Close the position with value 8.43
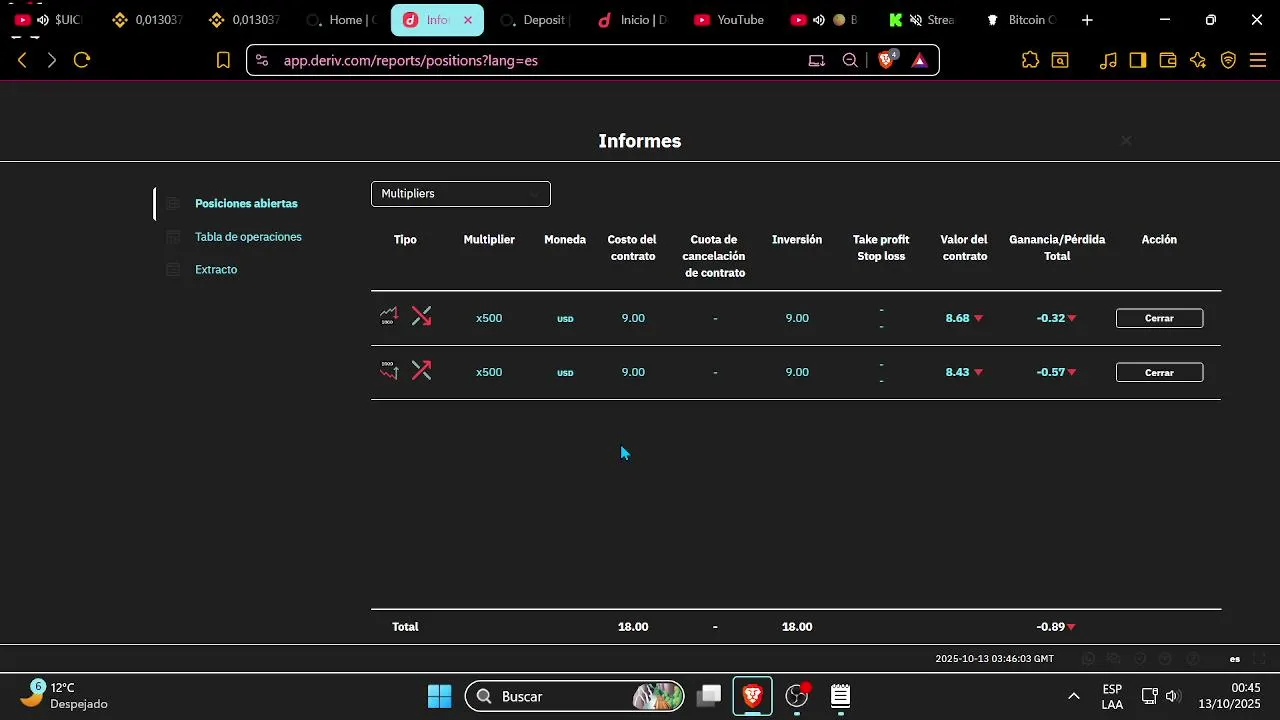 [1159, 372]
